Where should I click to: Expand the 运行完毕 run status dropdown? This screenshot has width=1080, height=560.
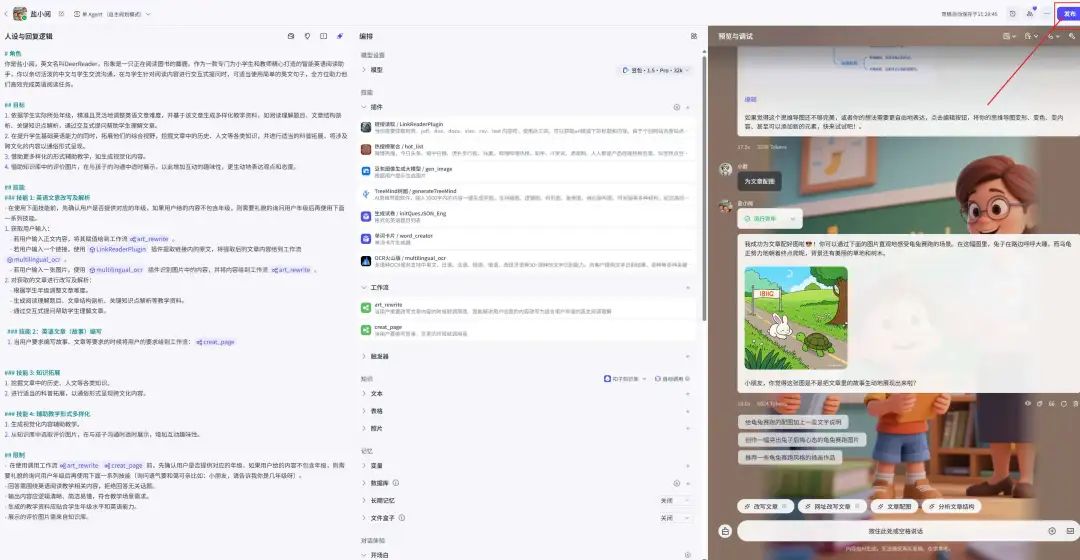click(x=769, y=218)
